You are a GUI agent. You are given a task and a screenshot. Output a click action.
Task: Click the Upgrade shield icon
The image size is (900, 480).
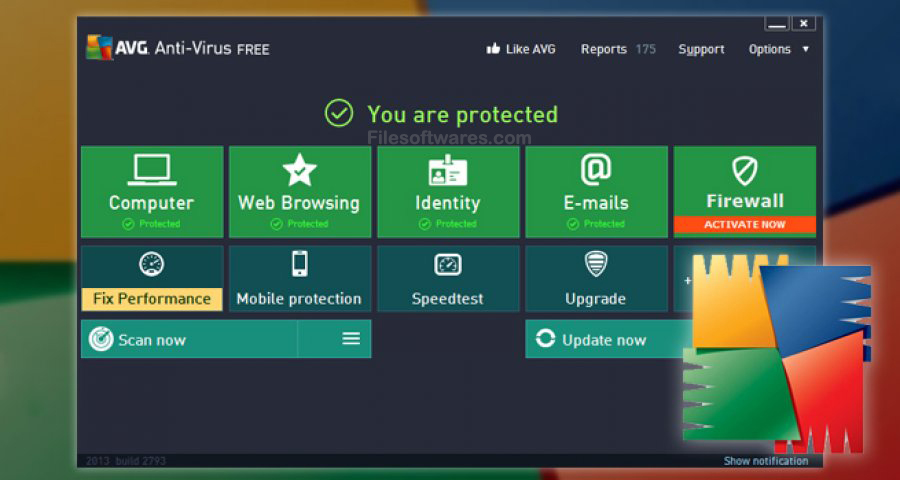[x=596, y=264]
